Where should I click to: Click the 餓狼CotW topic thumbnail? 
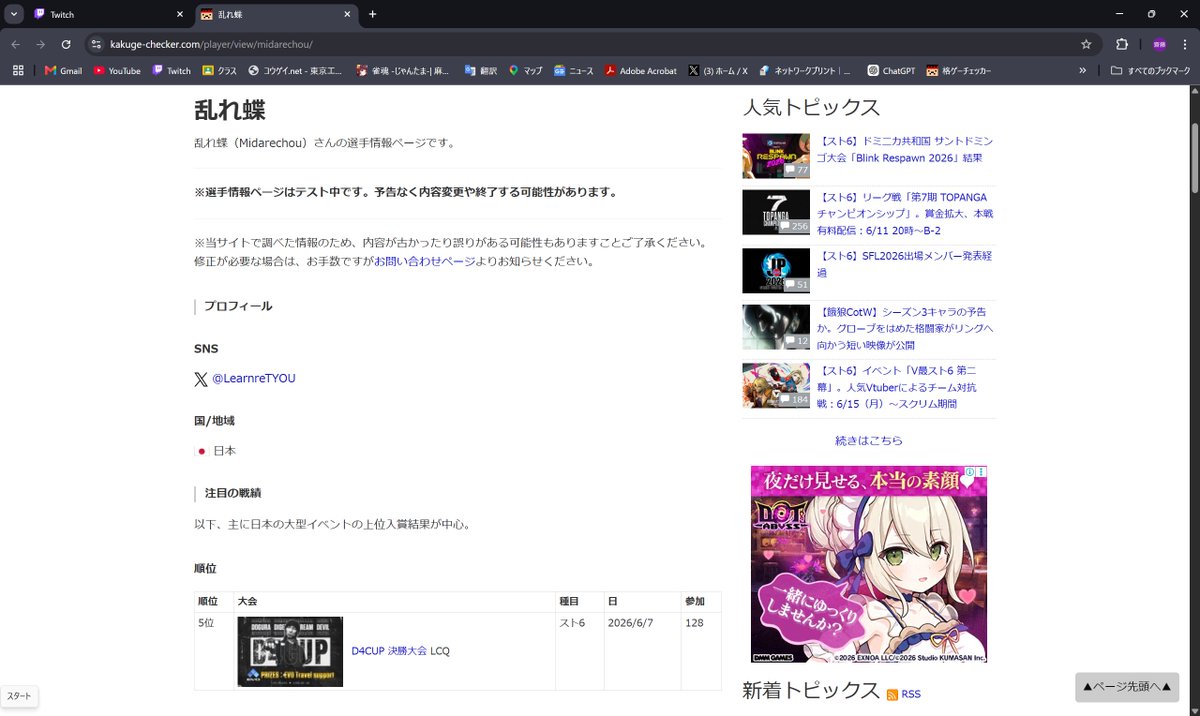click(776, 327)
